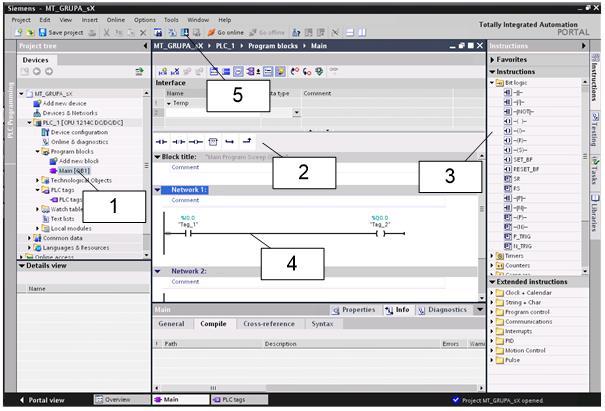The width and height of the screenshot is (605, 411).
Task: Click the Open project icon in main toolbar
Action: click(x=30, y=32)
